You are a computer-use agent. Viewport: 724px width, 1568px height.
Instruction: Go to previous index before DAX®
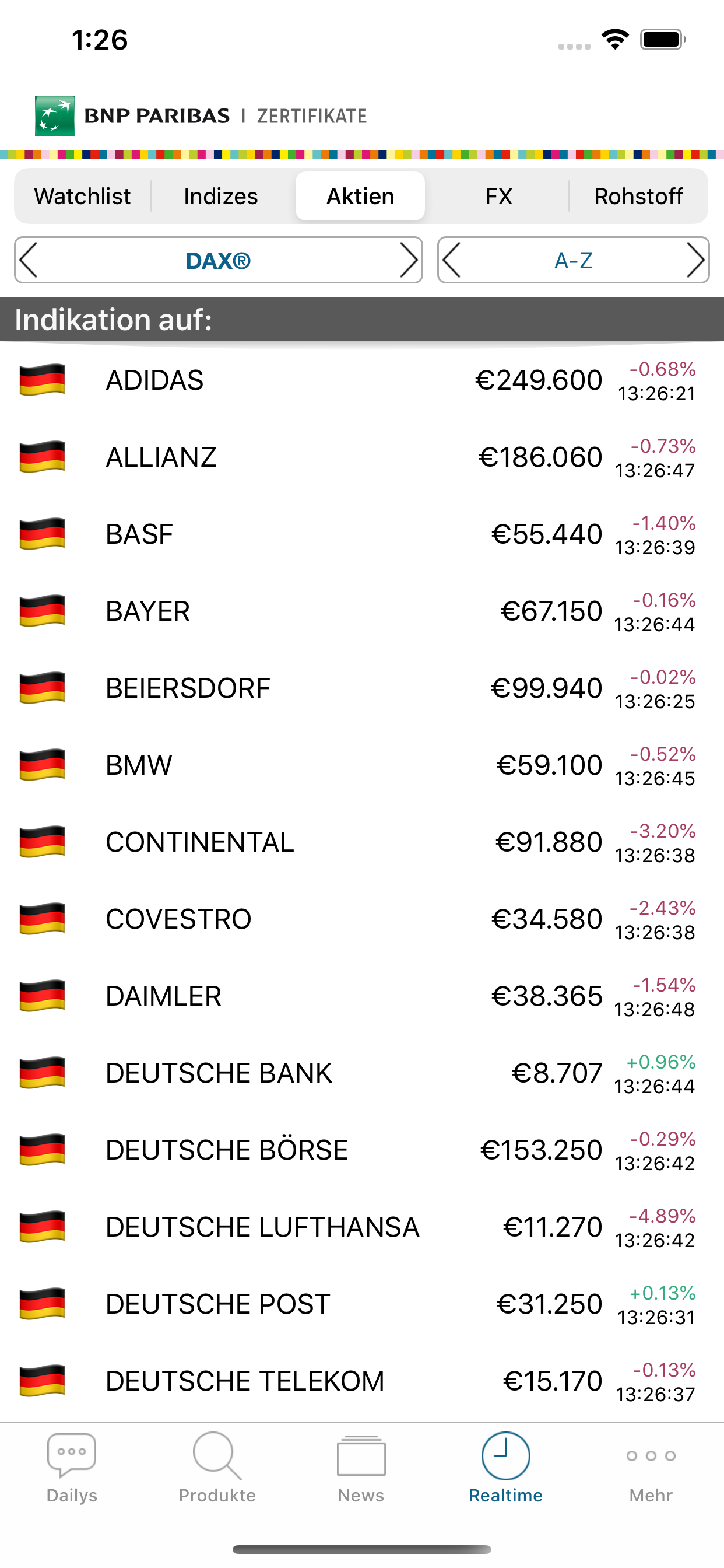click(x=29, y=260)
